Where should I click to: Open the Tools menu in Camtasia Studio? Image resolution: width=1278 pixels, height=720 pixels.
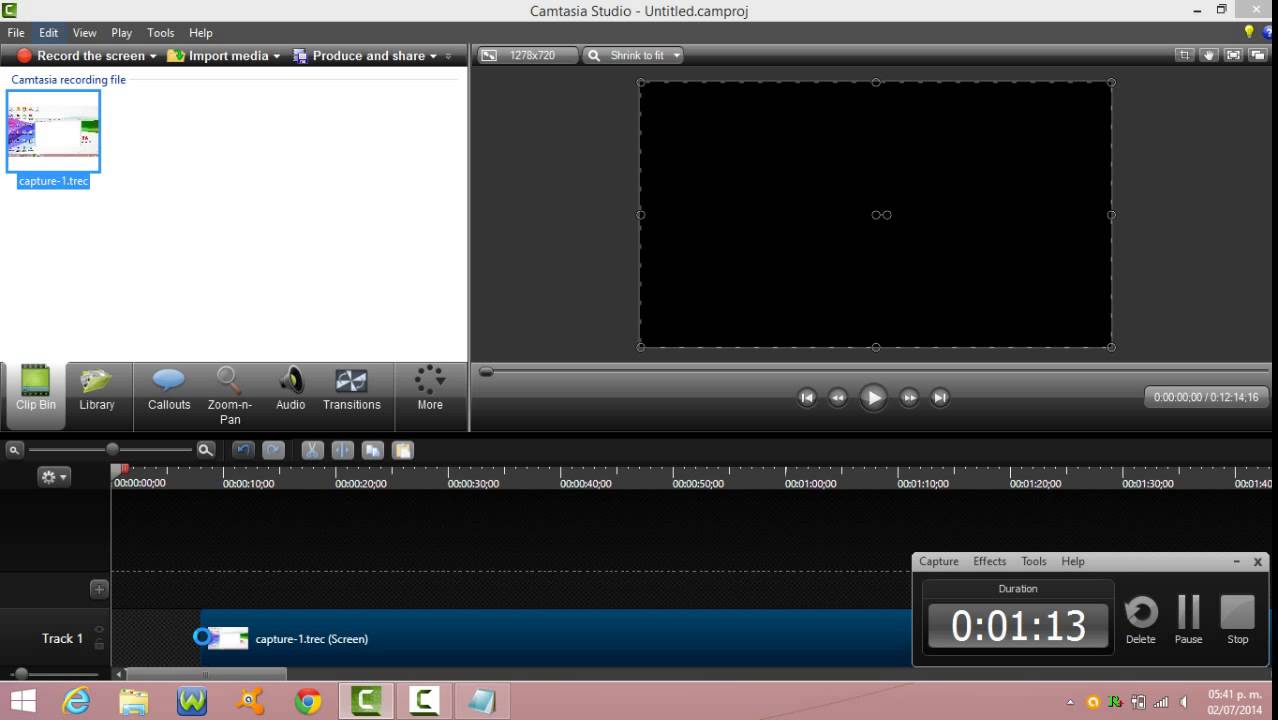[161, 33]
